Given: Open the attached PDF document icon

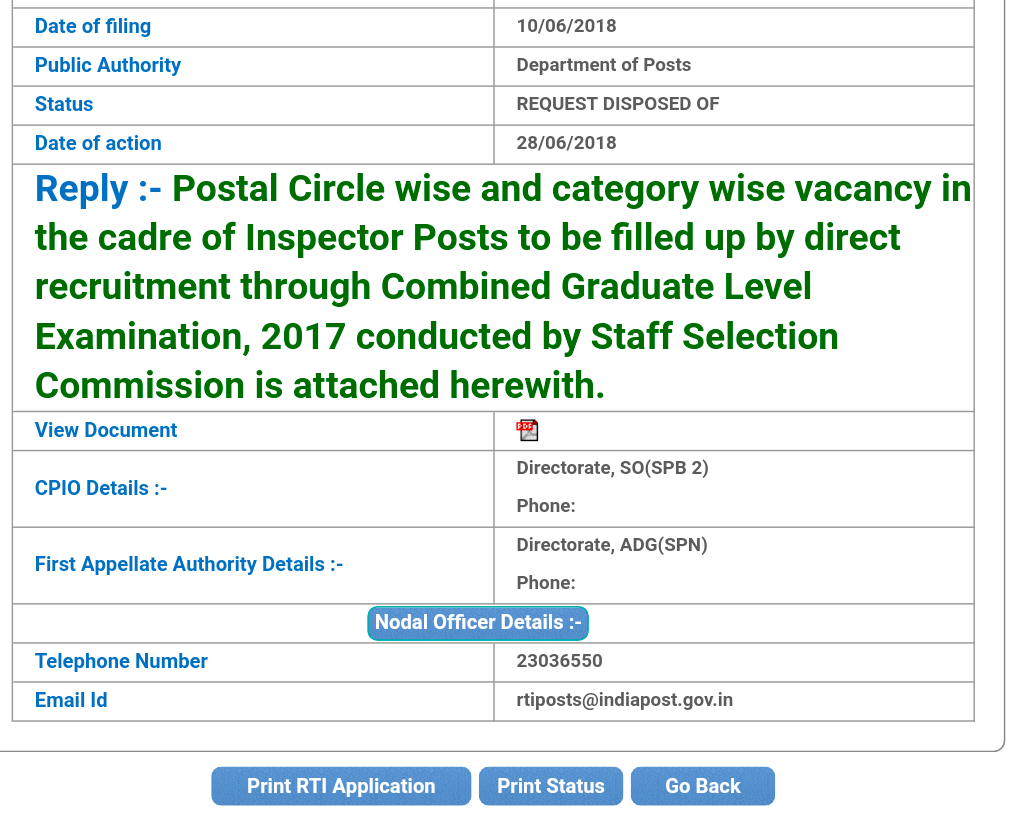Looking at the screenshot, I should (x=527, y=431).
